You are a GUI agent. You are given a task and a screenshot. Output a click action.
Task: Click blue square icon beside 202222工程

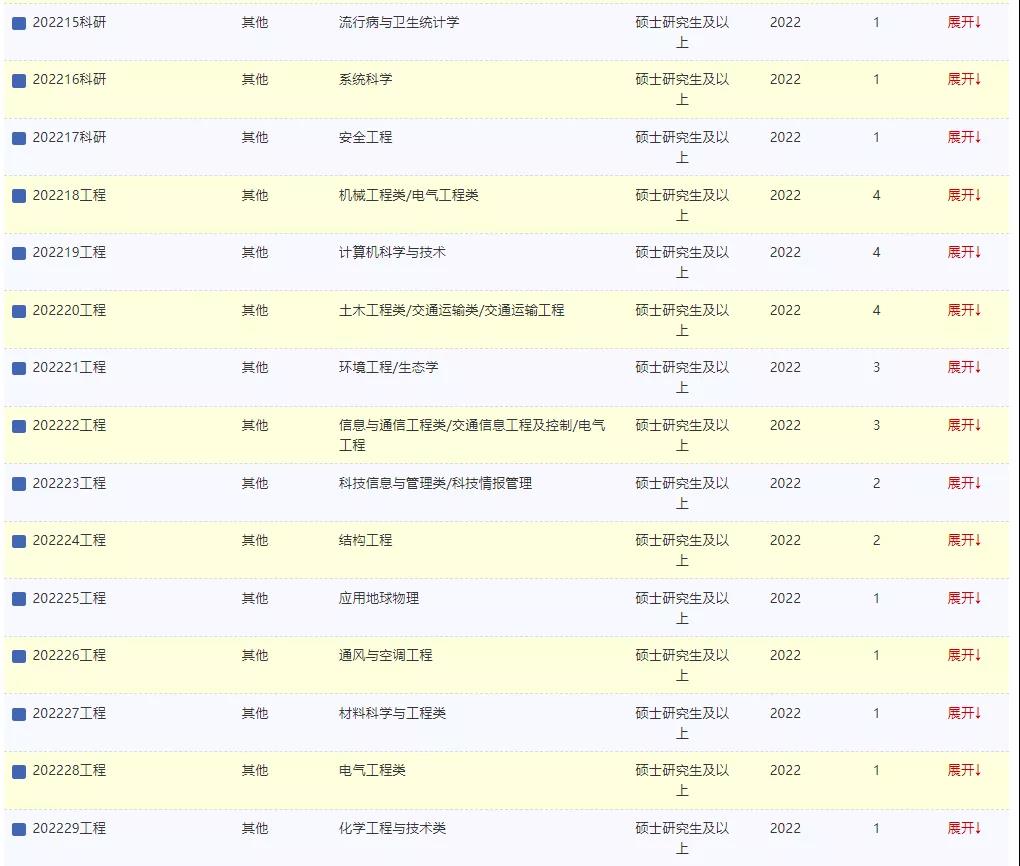19,426
